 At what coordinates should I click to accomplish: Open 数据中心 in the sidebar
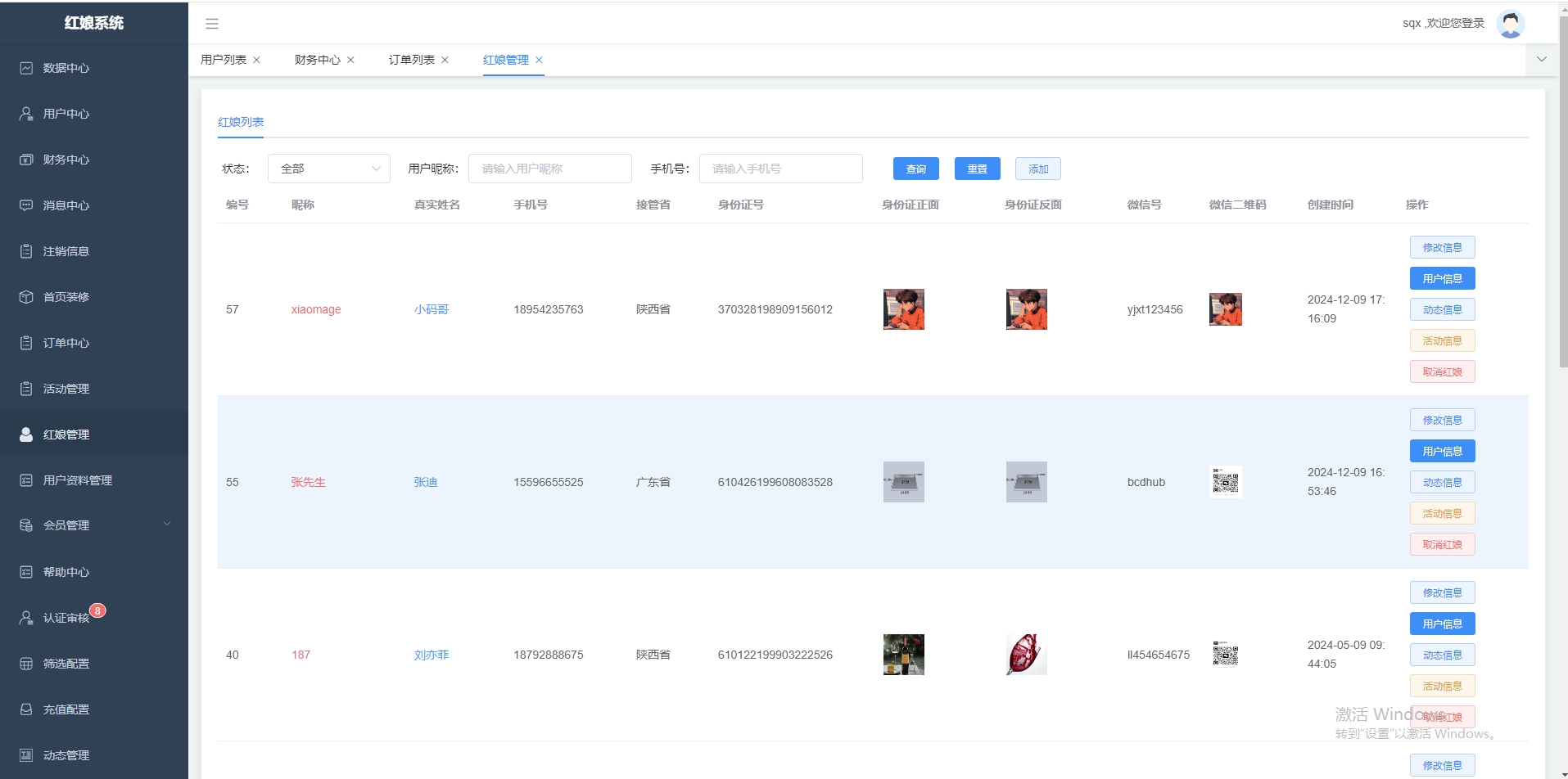click(94, 68)
